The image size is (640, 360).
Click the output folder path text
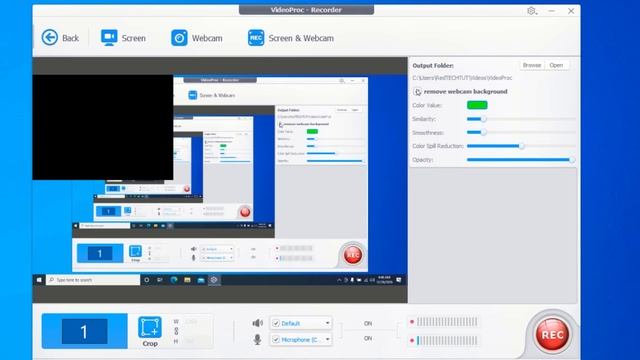coord(462,78)
